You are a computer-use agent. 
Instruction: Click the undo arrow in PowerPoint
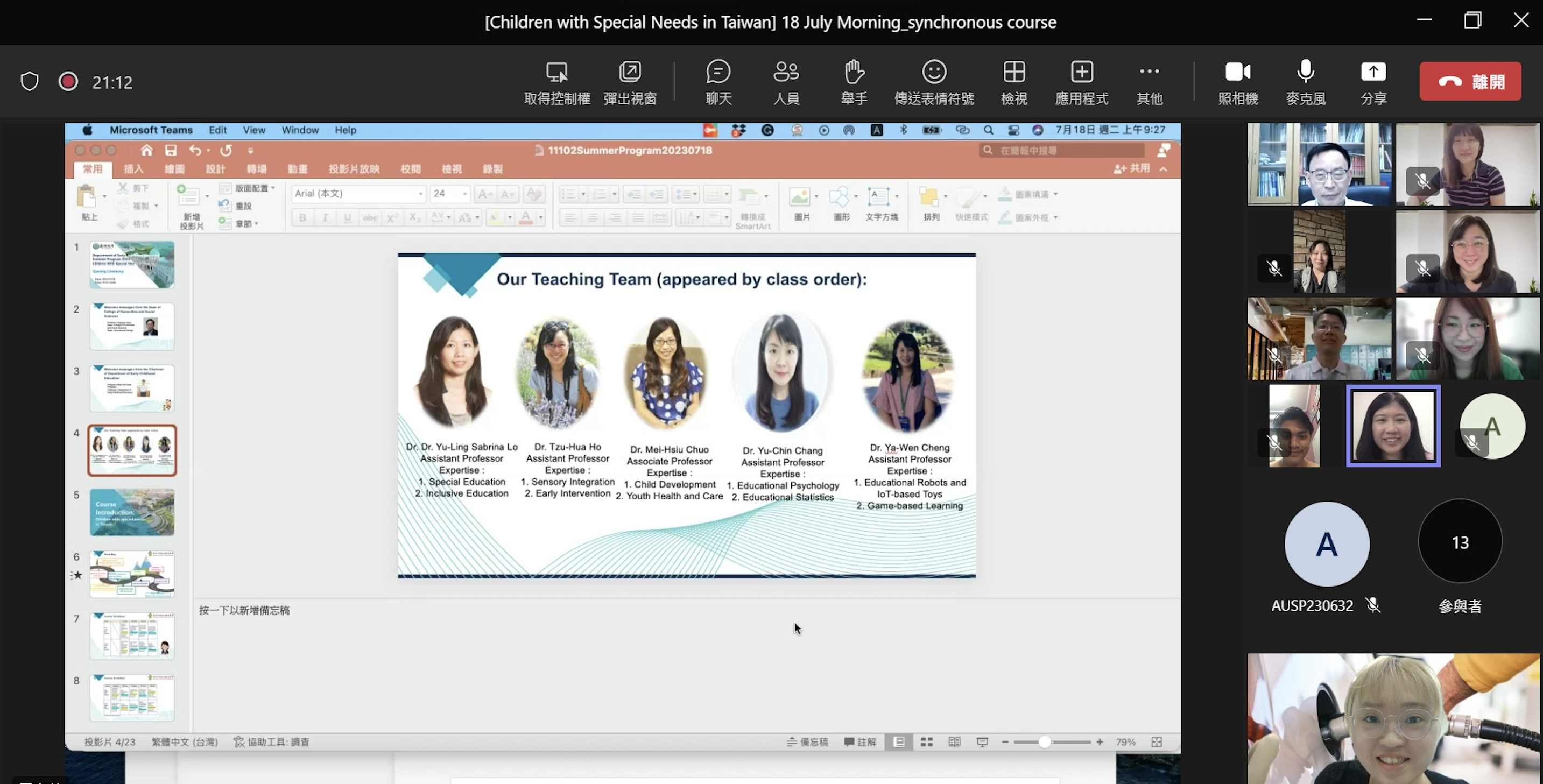tap(195, 150)
